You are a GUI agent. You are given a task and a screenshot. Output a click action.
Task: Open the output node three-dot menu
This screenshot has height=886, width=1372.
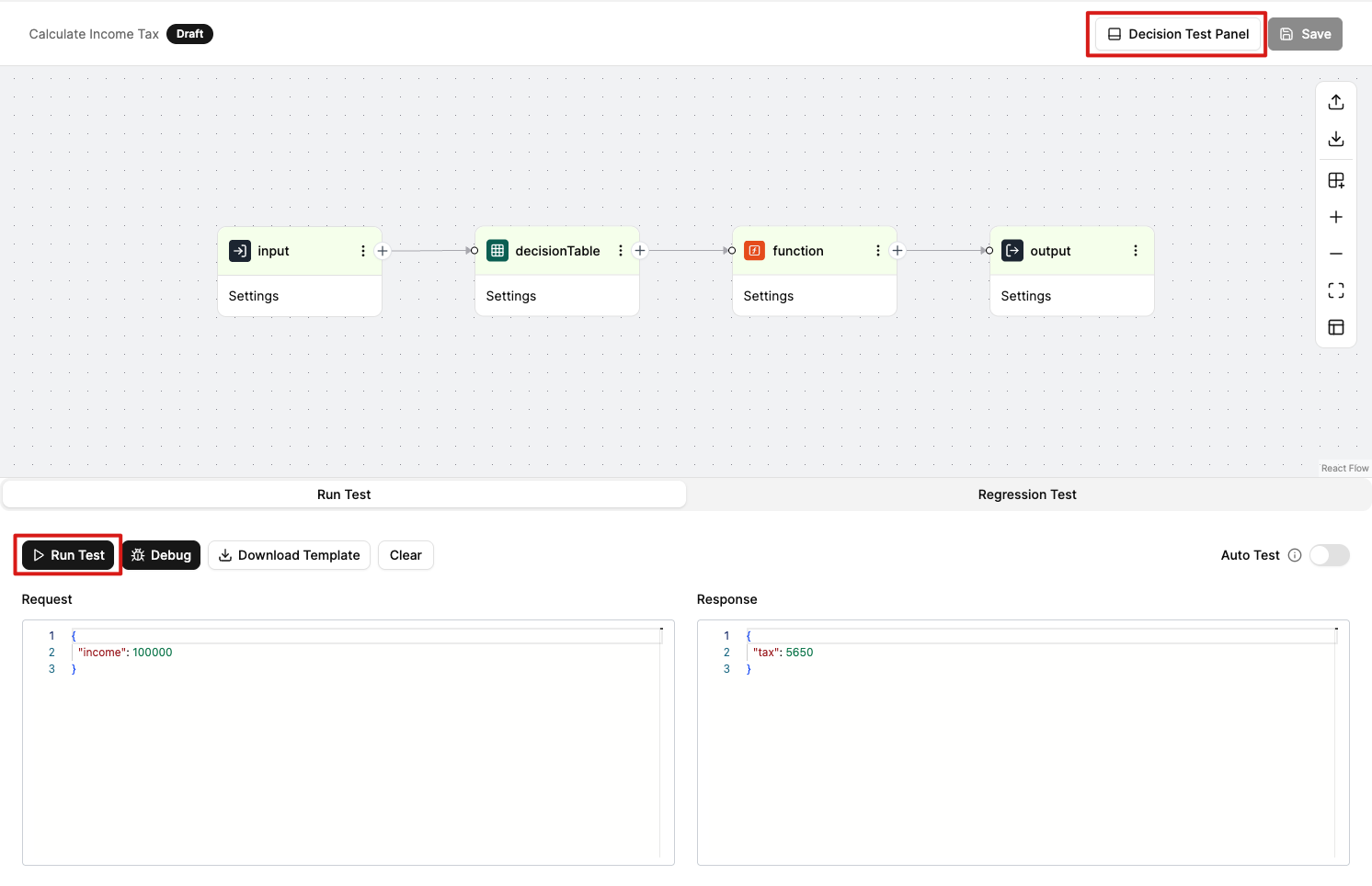pos(1136,251)
